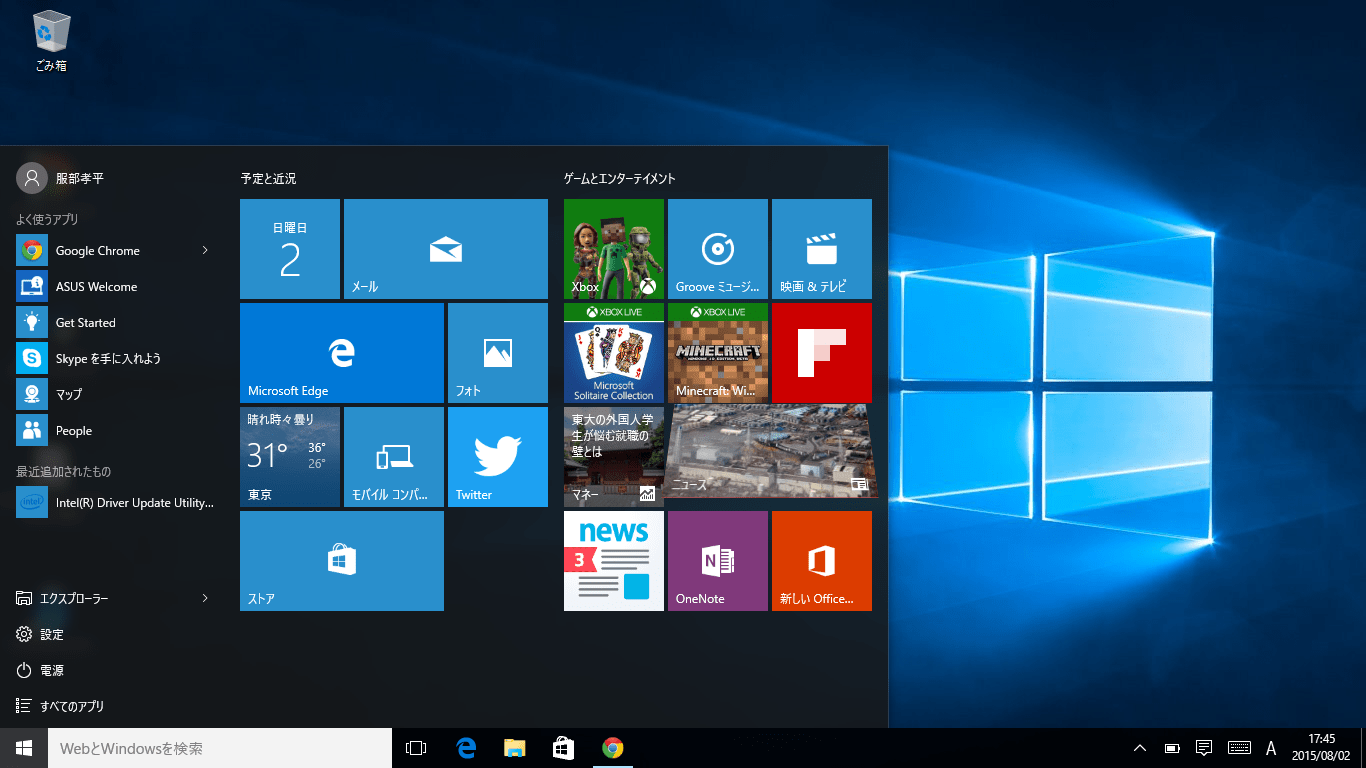The width and height of the screenshot is (1366, 768).
Task: Open the white news app tile
Action: pos(614,561)
